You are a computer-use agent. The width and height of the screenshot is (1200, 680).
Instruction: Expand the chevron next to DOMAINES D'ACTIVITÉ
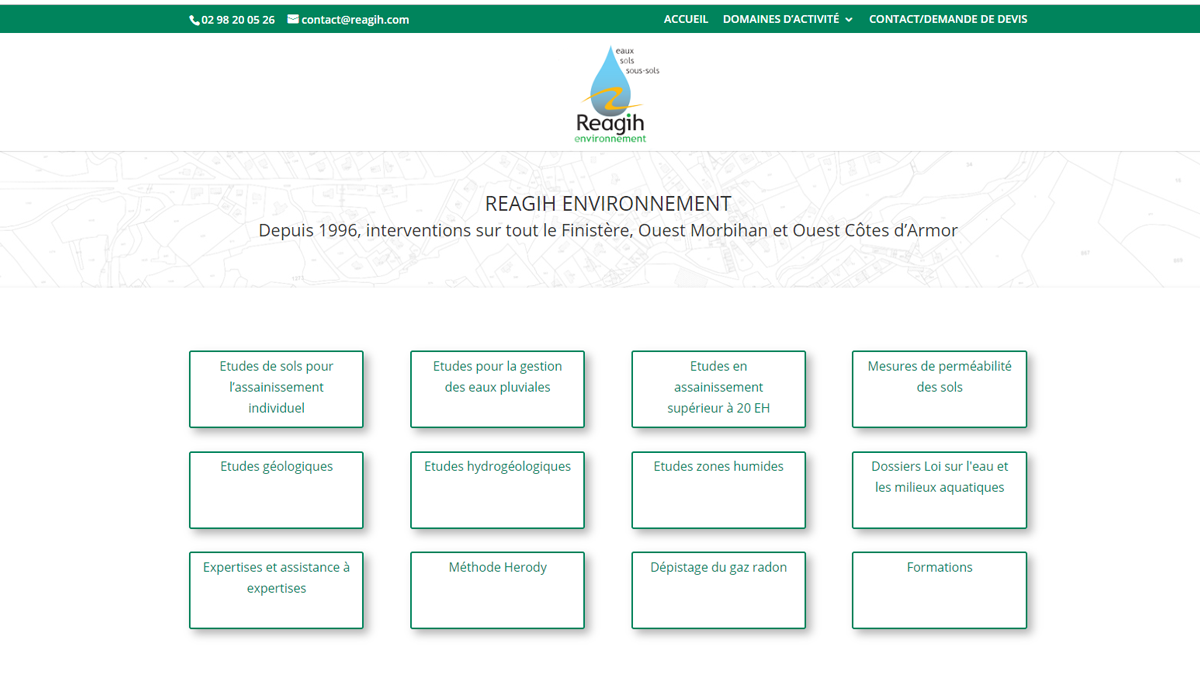[x=849, y=20]
